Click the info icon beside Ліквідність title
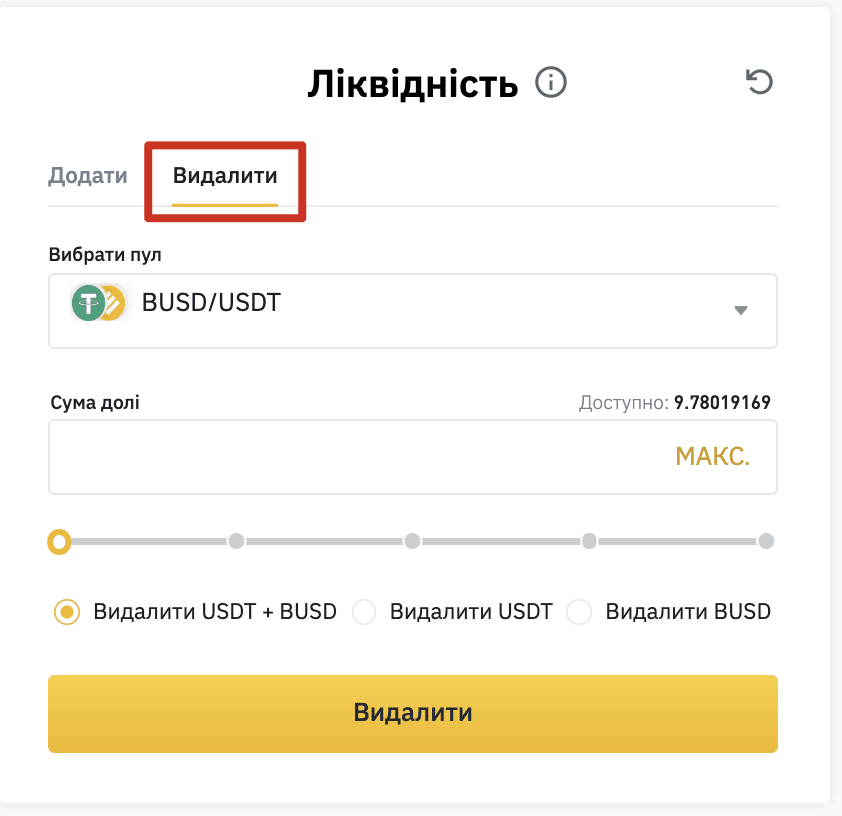Screen dimensions: 842x816 (x=550, y=82)
